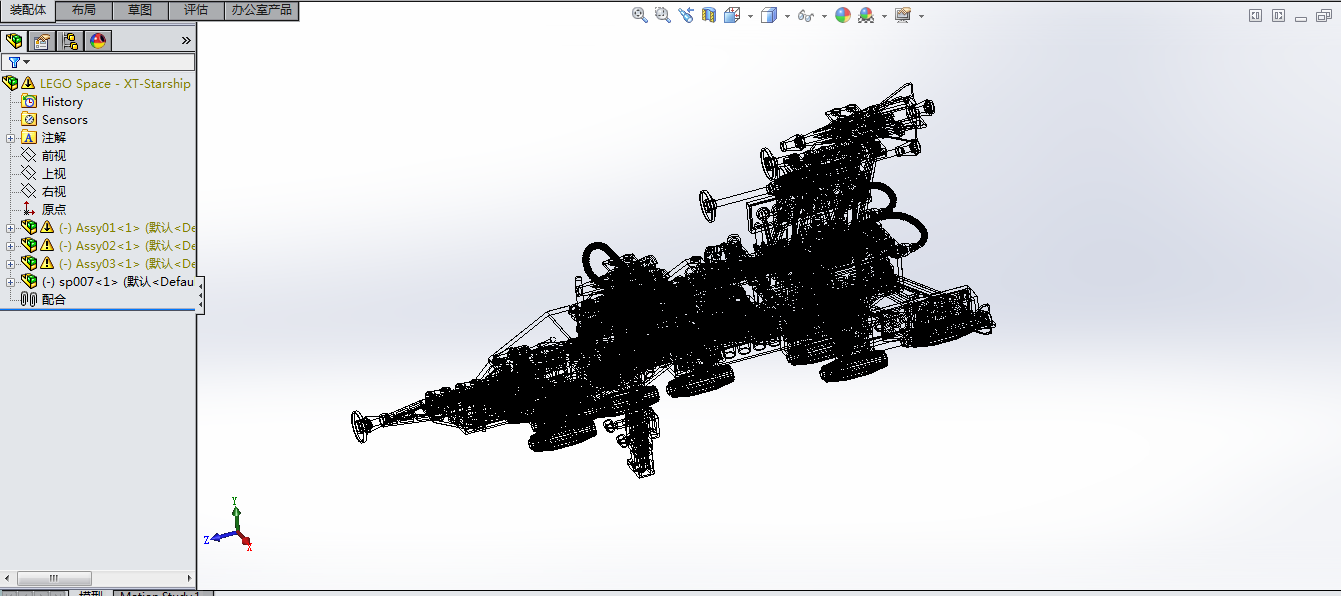This screenshot has height=596, width=1341.
Task: Expand the manager tabs with double chevron
Action: pyautogui.click(x=185, y=41)
